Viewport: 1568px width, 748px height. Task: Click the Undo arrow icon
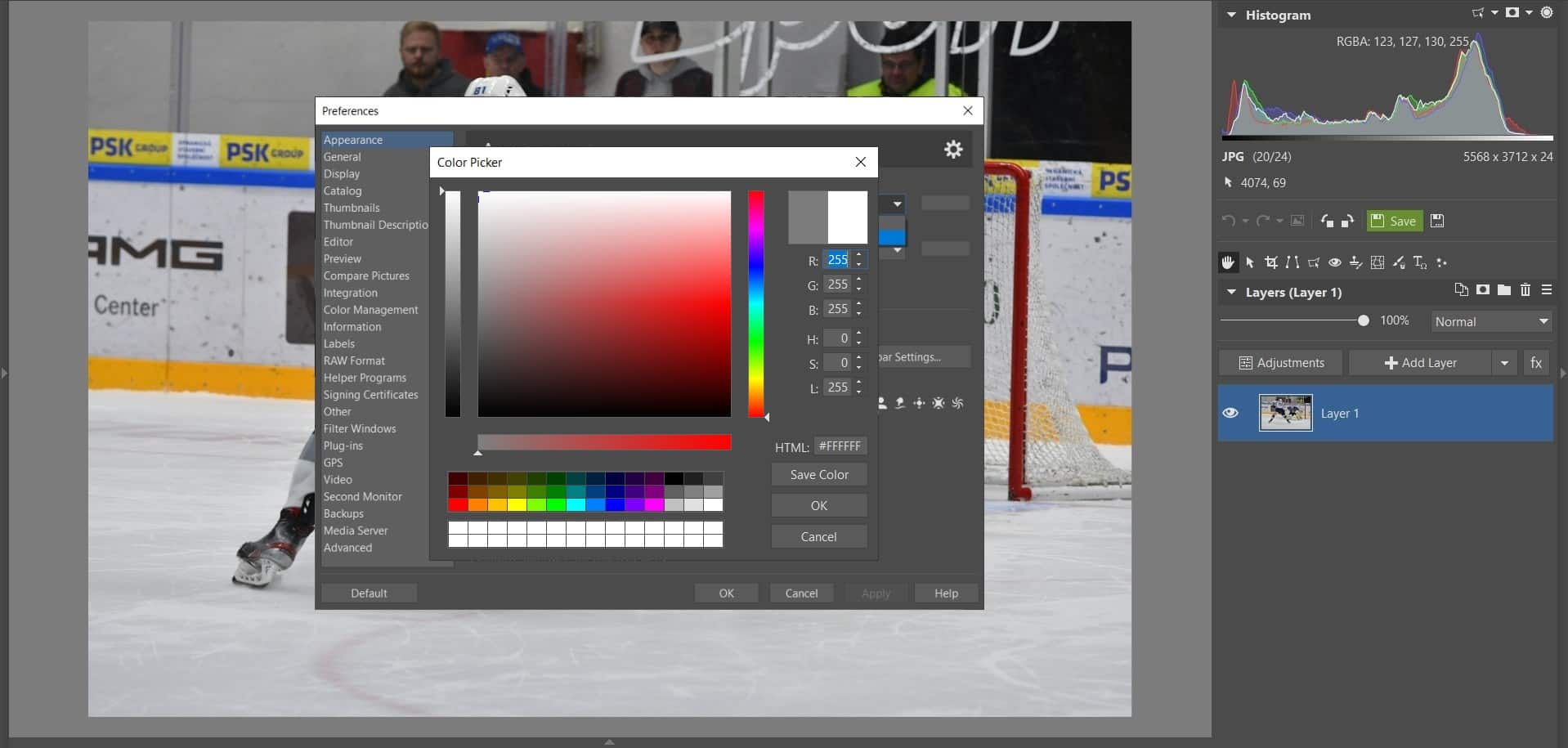tap(1228, 221)
